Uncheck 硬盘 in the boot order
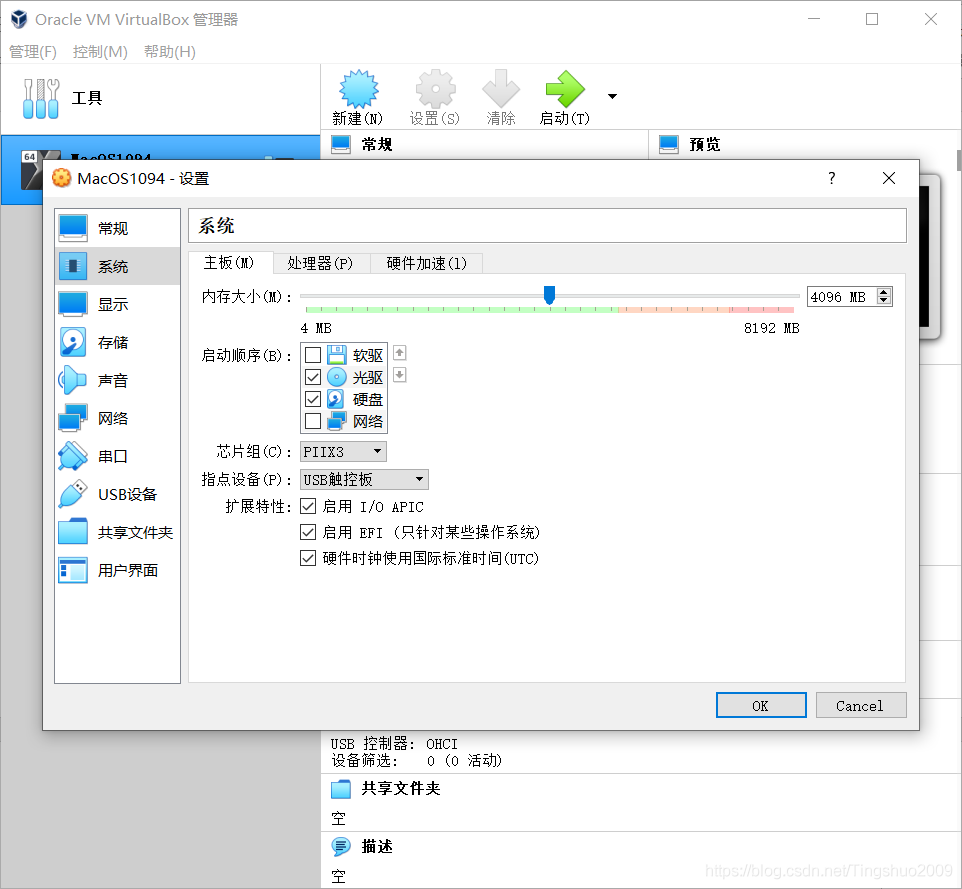 (313, 399)
